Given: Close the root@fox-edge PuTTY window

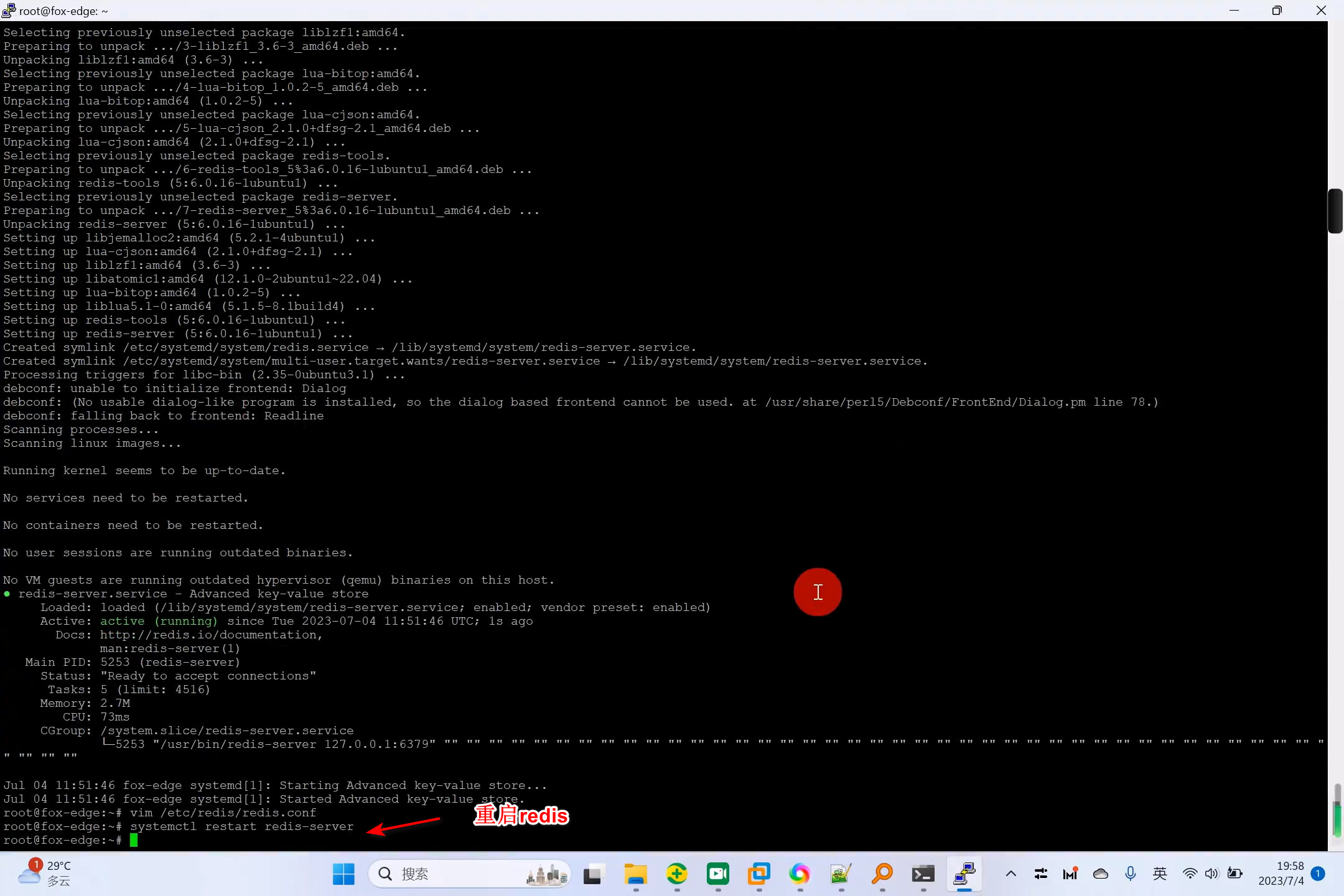Looking at the screenshot, I should 1322,11.
